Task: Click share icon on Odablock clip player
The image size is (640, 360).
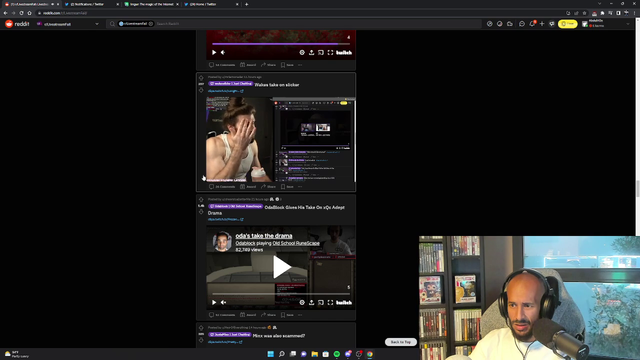Action: [x=311, y=302]
